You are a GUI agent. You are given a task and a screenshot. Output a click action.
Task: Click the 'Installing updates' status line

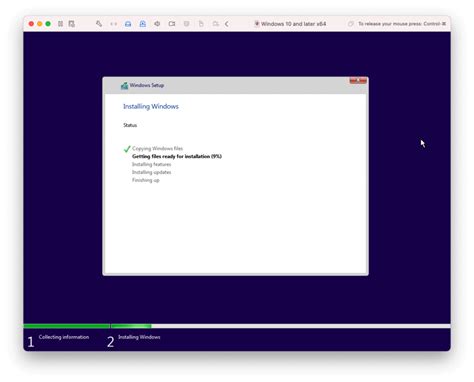[x=151, y=172]
